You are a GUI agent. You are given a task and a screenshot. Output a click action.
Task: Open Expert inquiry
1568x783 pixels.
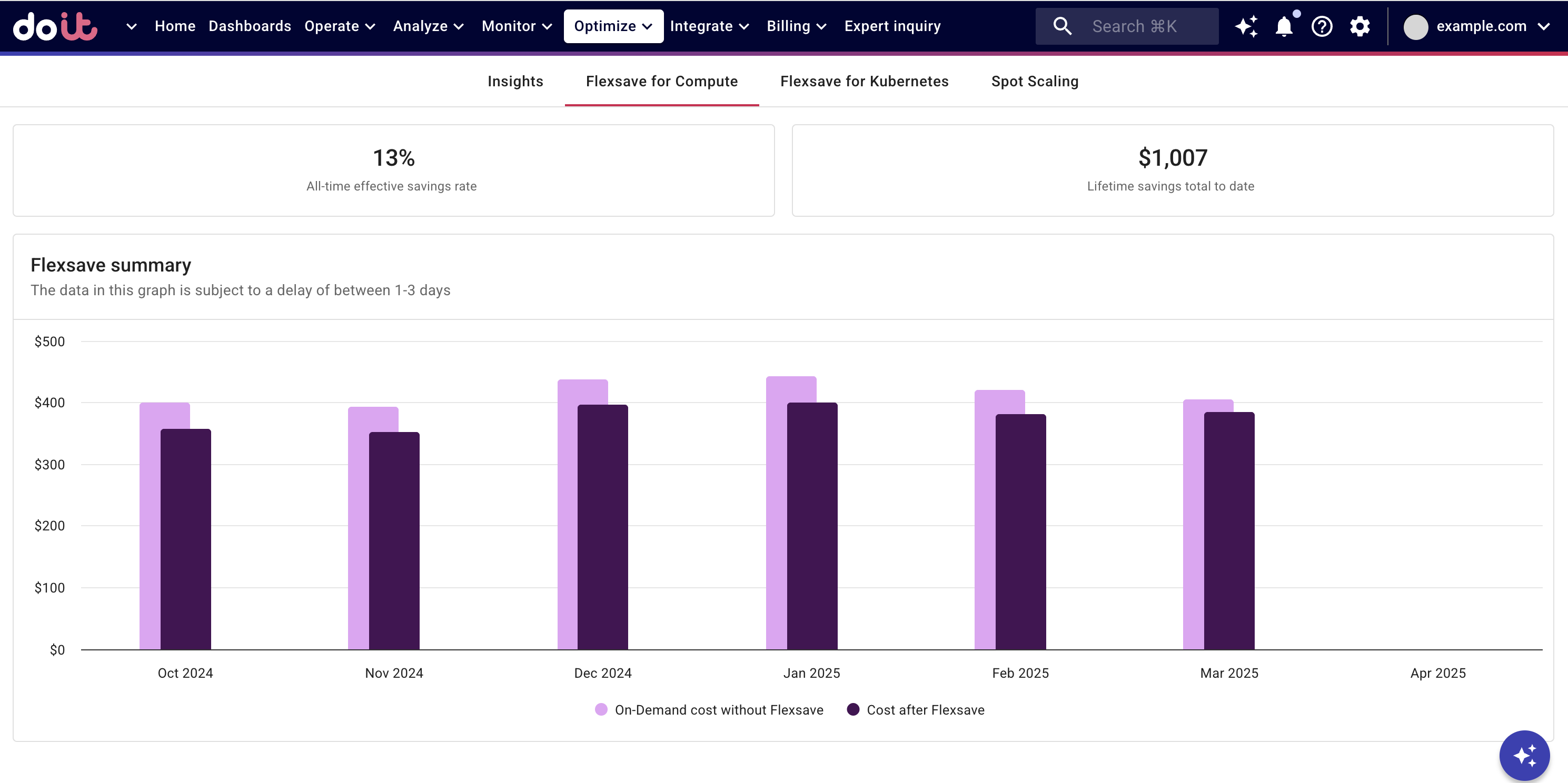892,26
